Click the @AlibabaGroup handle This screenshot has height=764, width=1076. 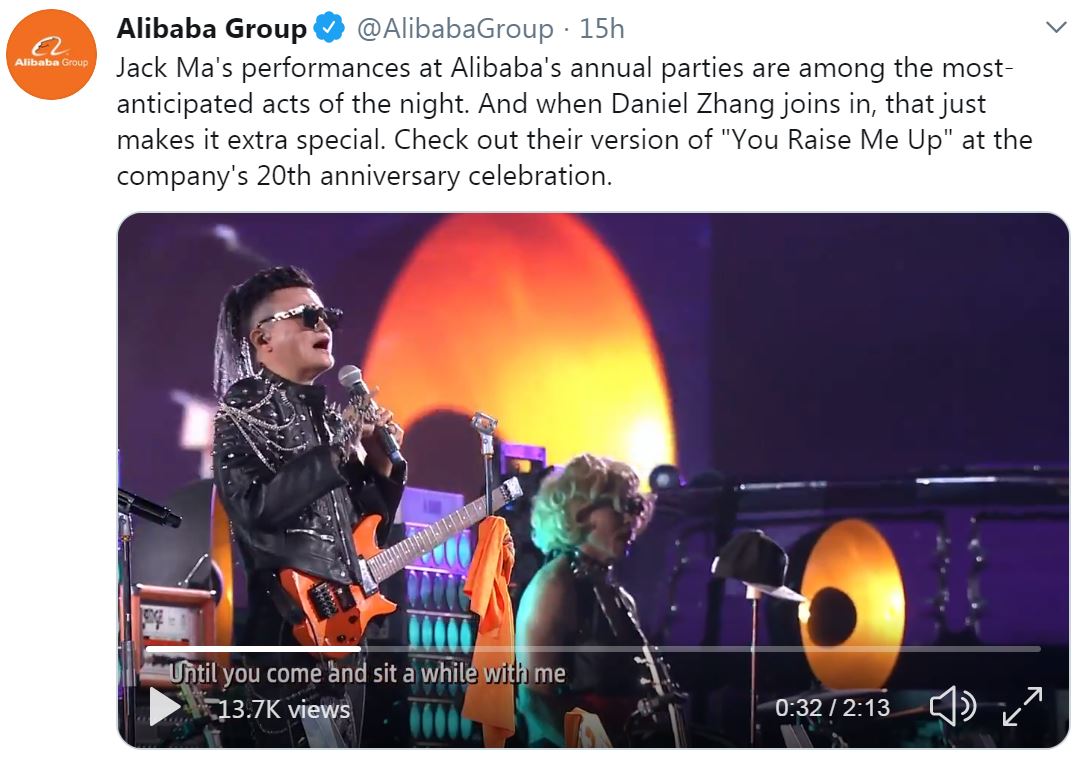pyautogui.click(x=455, y=30)
